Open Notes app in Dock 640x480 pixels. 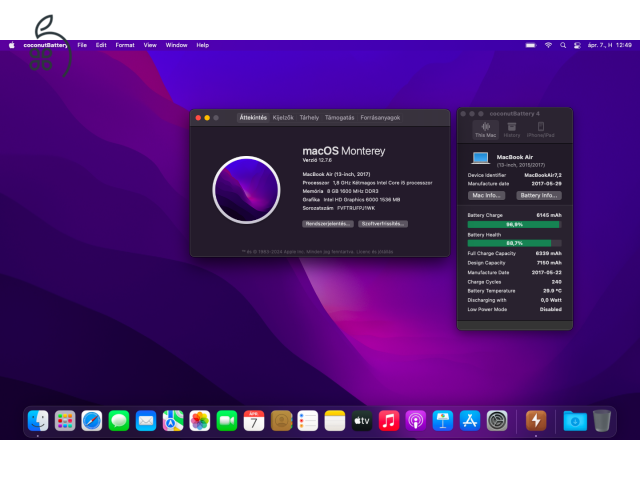point(335,421)
